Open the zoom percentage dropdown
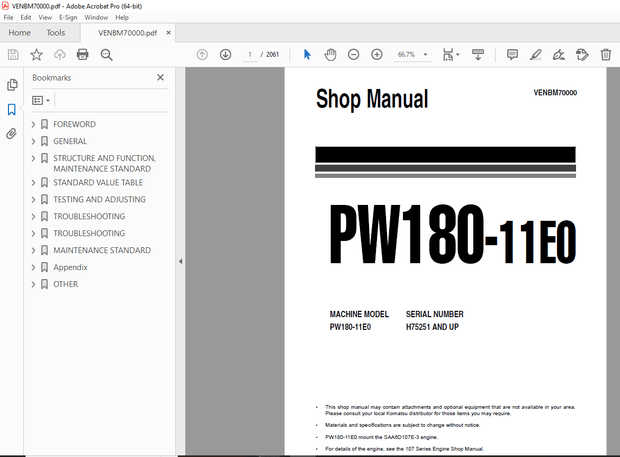Screen dimensions: 620x457 pyautogui.click(x=425, y=55)
